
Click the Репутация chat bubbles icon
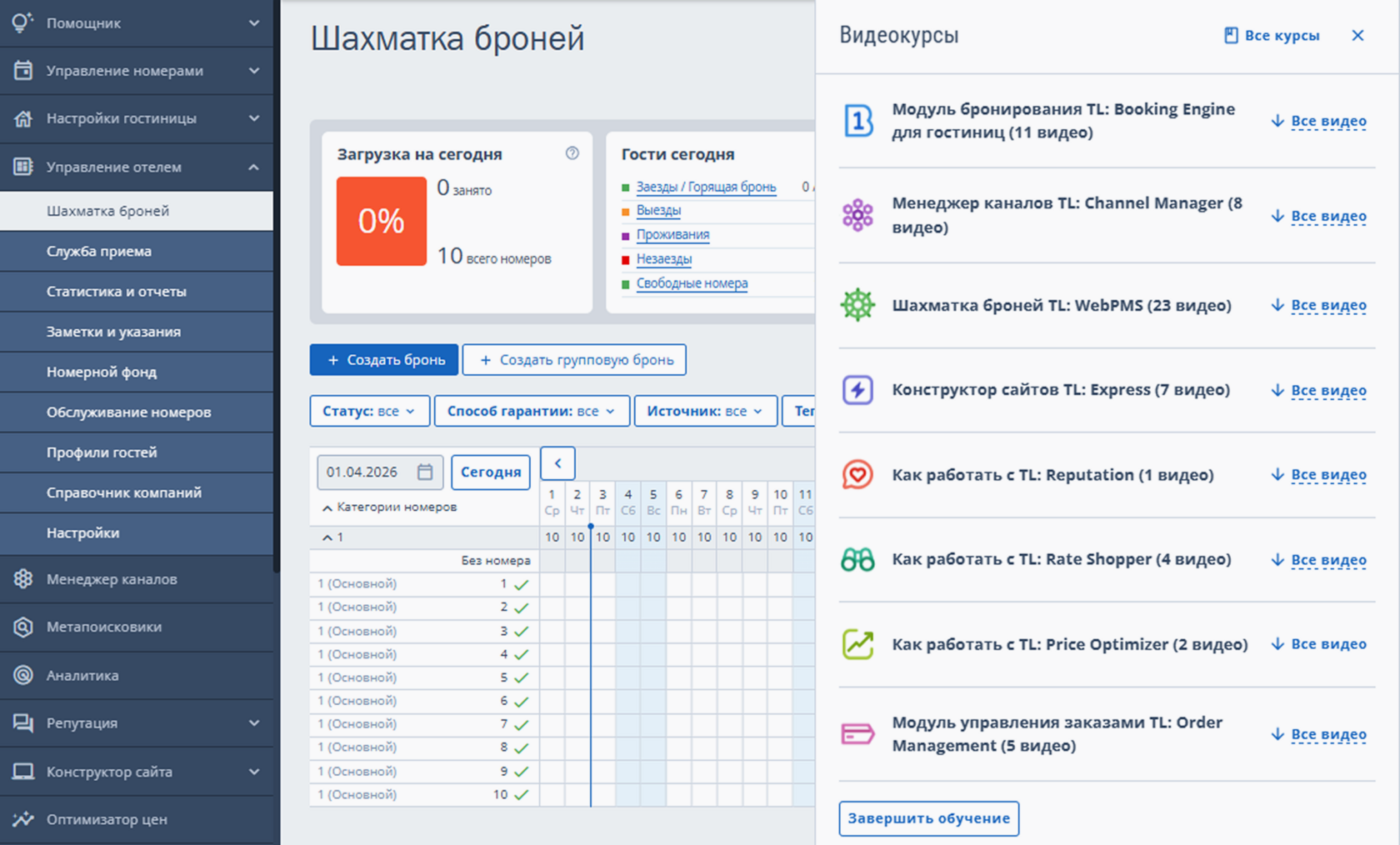[23, 723]
